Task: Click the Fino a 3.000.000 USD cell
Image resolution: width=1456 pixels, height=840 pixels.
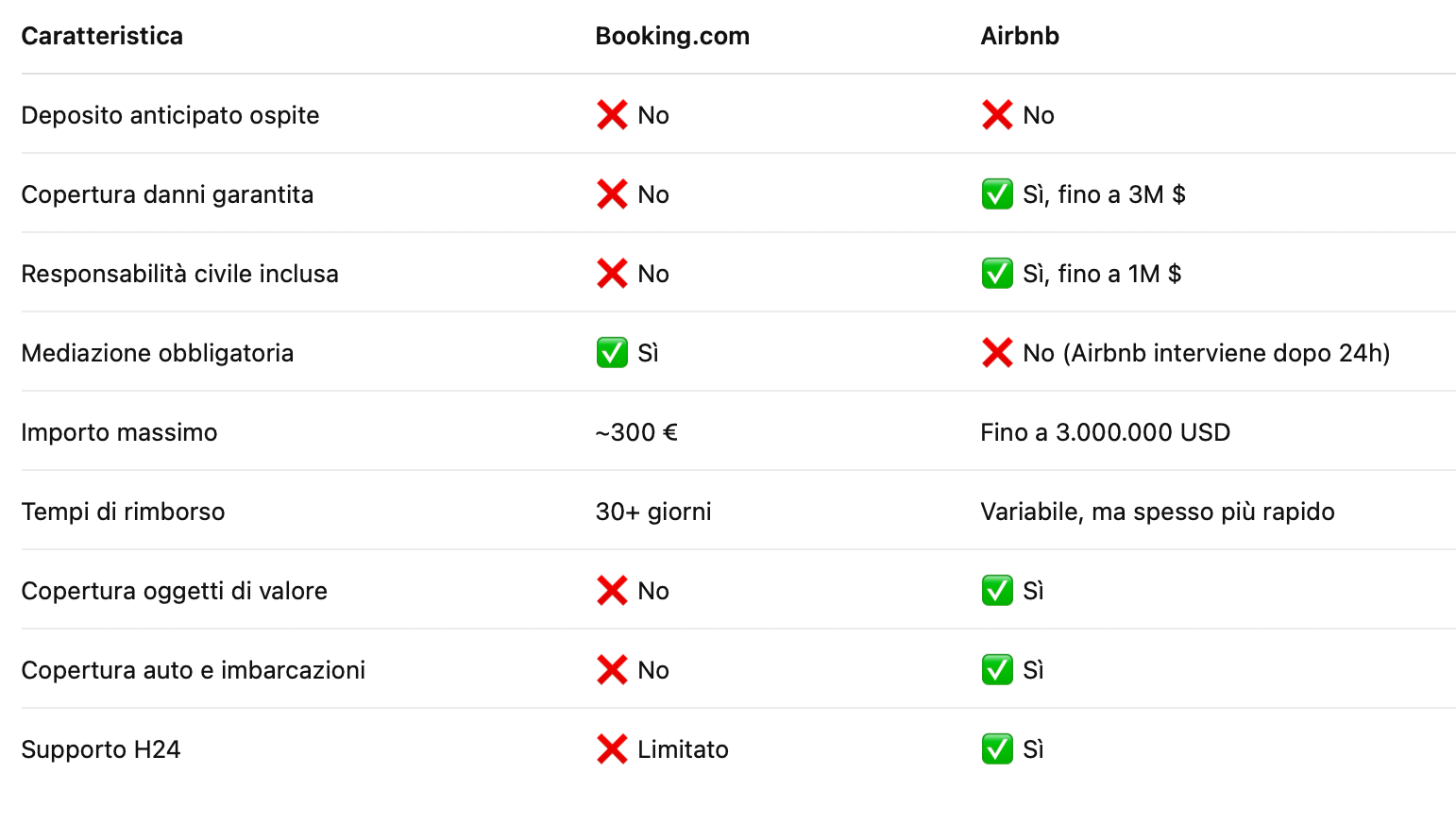Action: click(1105, 432)
